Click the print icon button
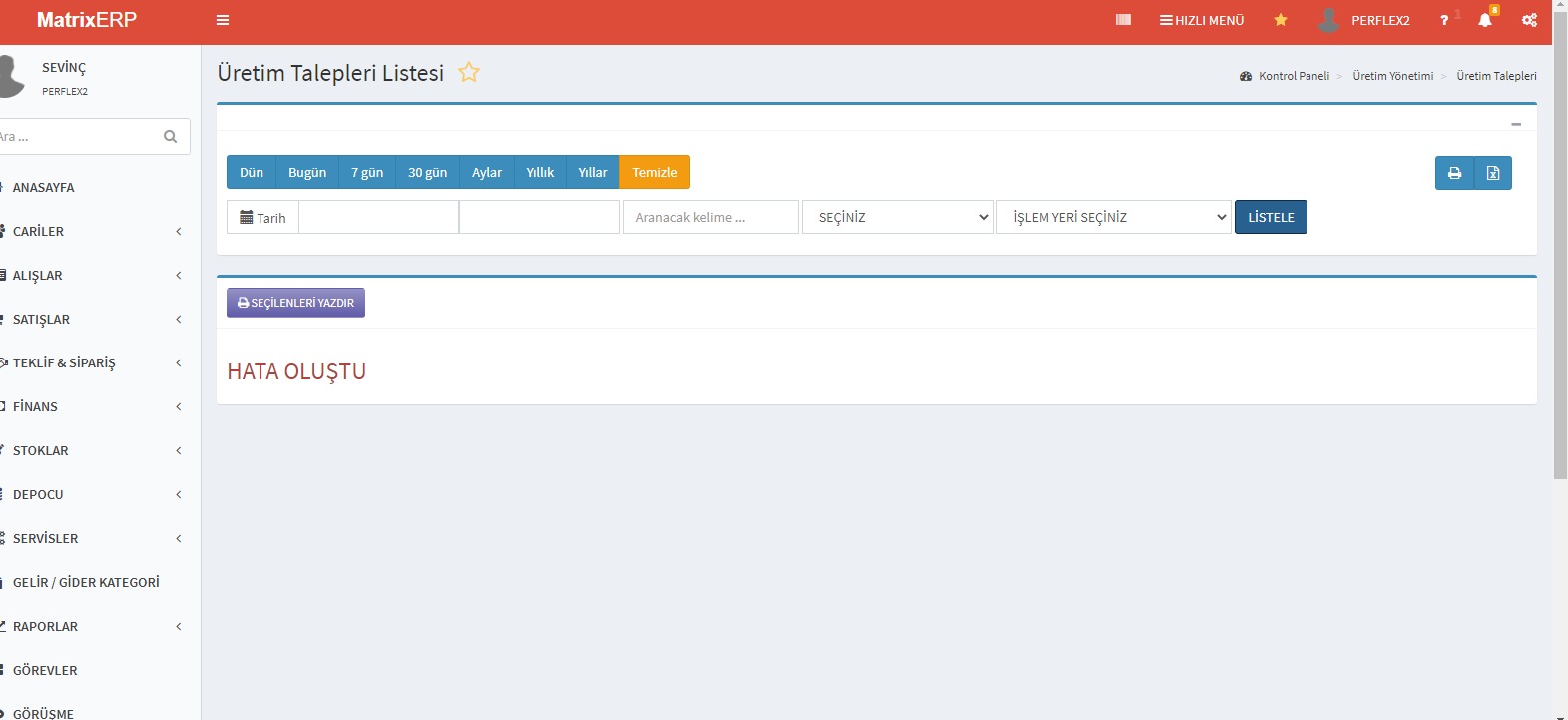This screenshot has height=720, width=1568. pyautogui.click(x=1454, y=173)
